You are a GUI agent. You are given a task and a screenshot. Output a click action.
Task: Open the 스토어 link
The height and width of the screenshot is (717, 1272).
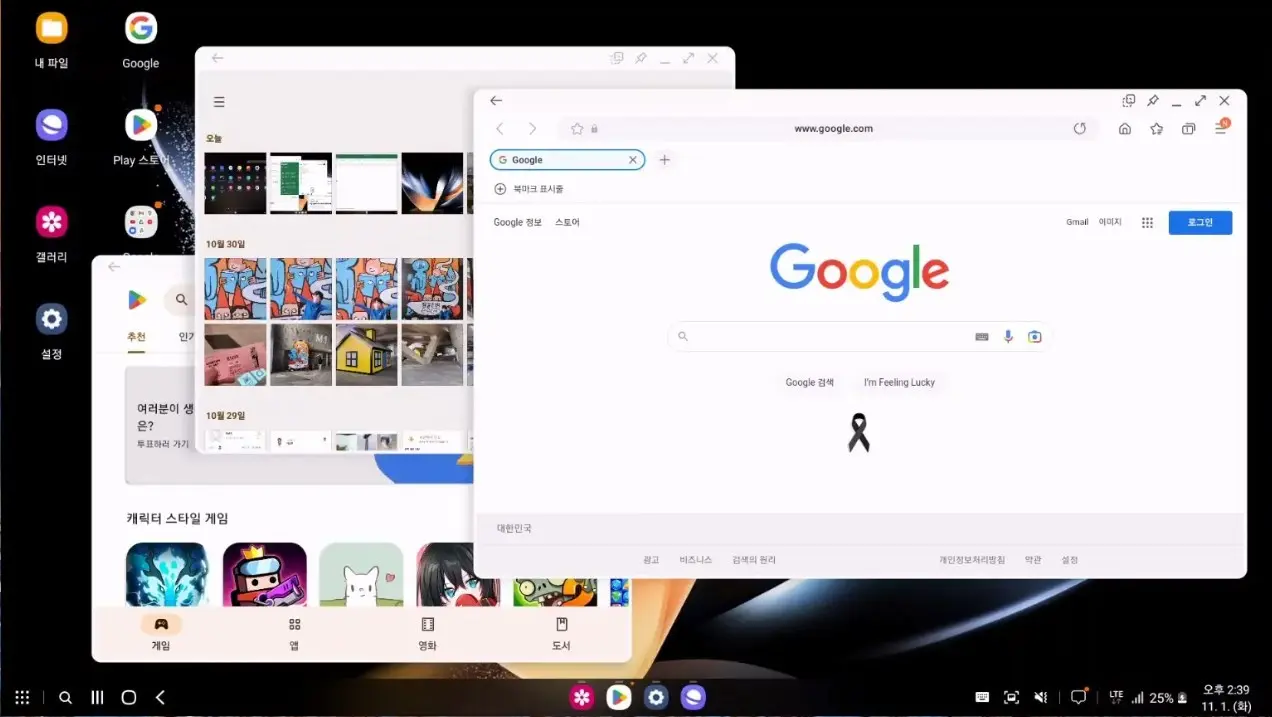(567, 222)
